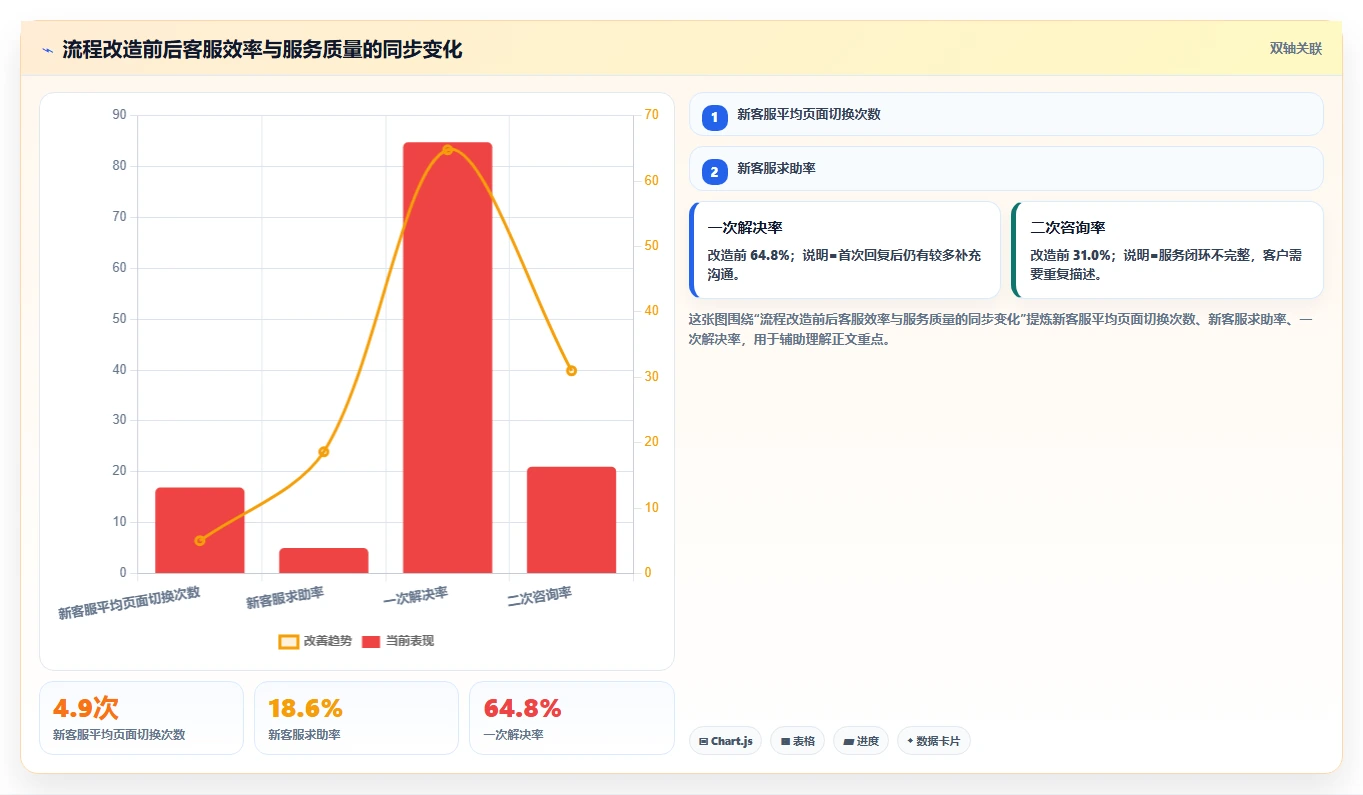
Task: Click the 一次解决率 info card
Action: 845,250
